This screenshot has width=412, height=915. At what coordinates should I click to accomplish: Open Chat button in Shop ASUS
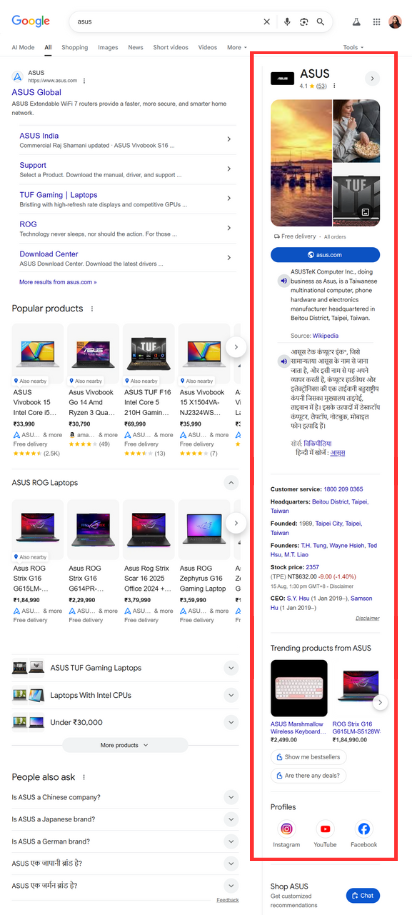point(362,895)
